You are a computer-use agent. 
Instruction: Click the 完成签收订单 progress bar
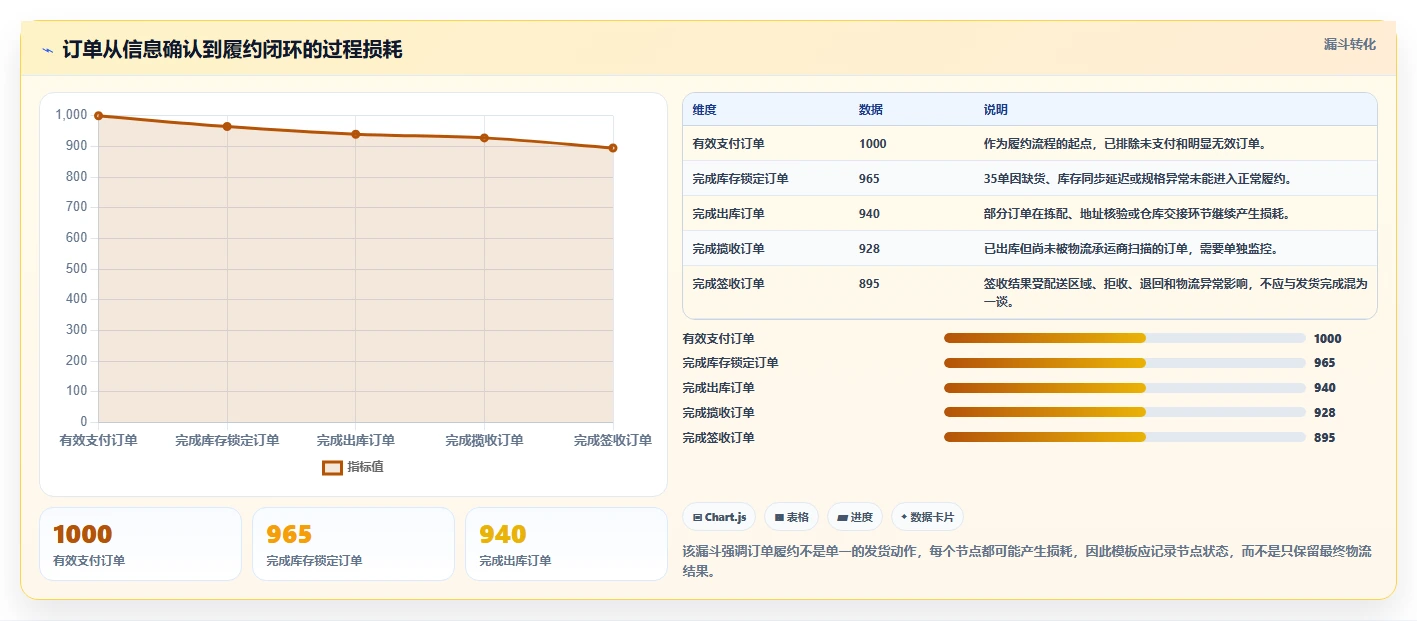(1125, 437)
